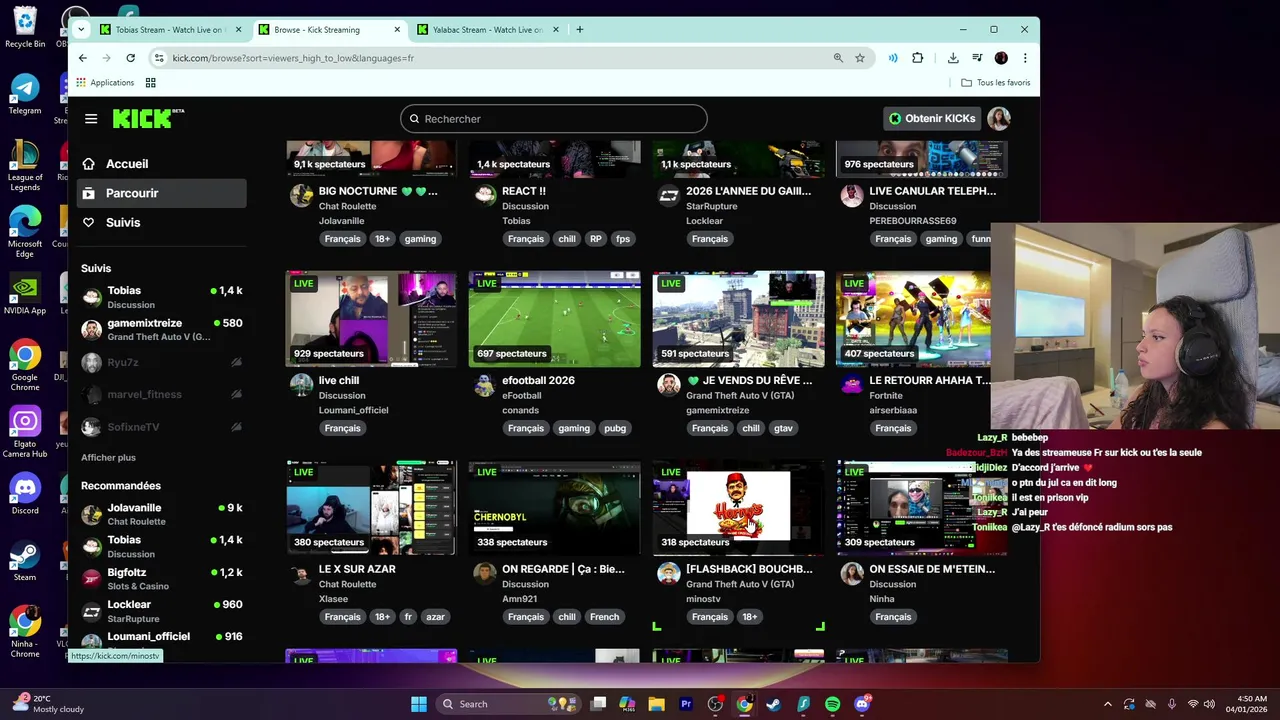Close the Browse - Kick Streaming tab
This screenshot has width=1280, height=720.
pyautogui.click(x=397, y=30)
